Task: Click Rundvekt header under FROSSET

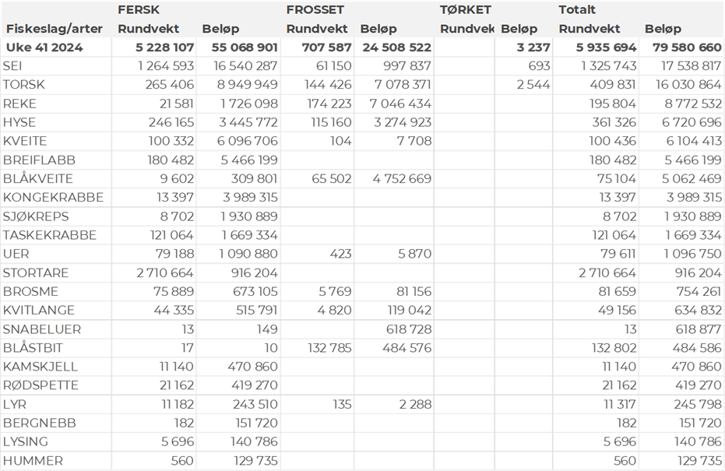Action: click(x=318, y=29)
